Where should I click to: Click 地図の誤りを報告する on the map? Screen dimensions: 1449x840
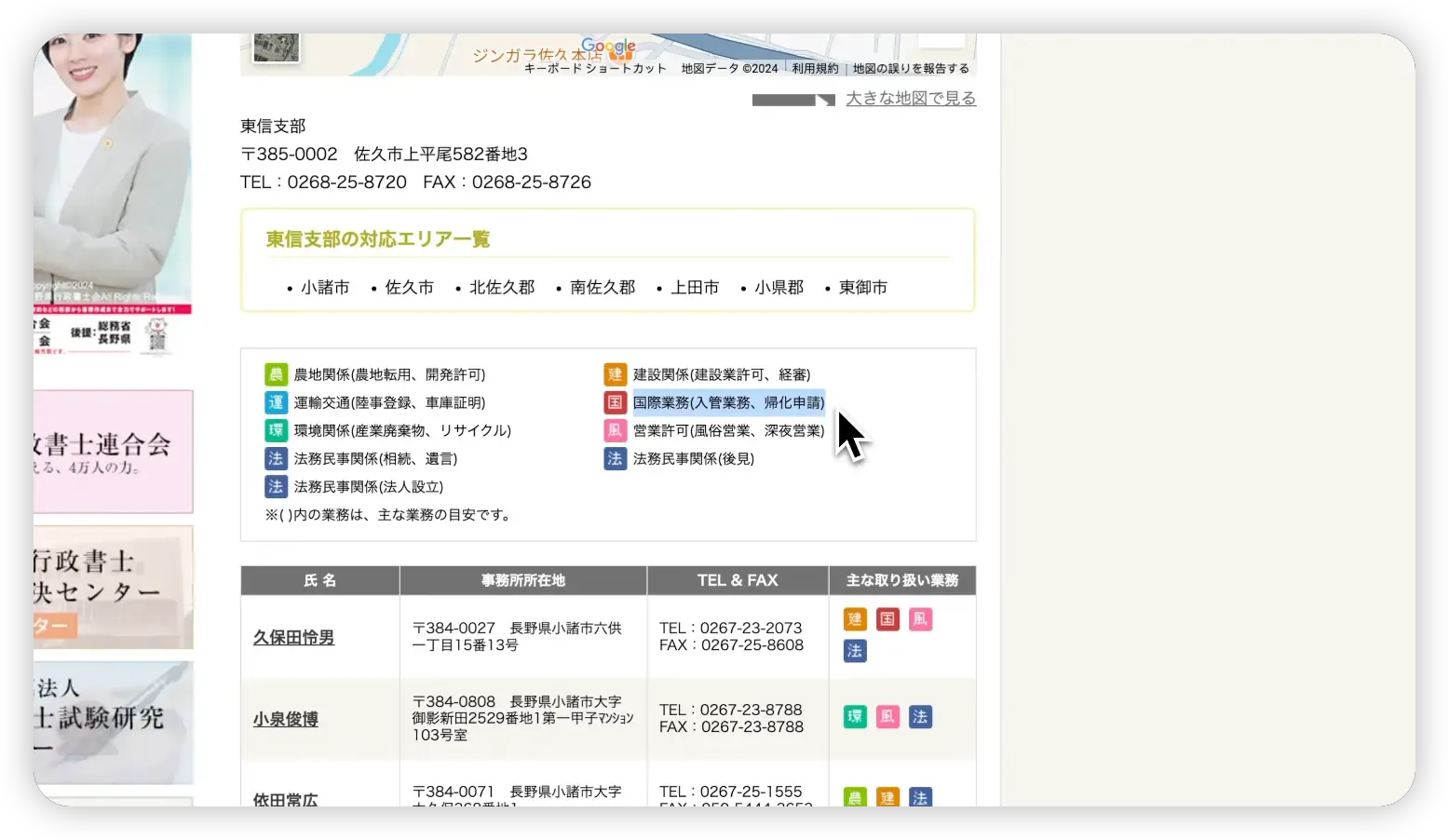(911, 69)
